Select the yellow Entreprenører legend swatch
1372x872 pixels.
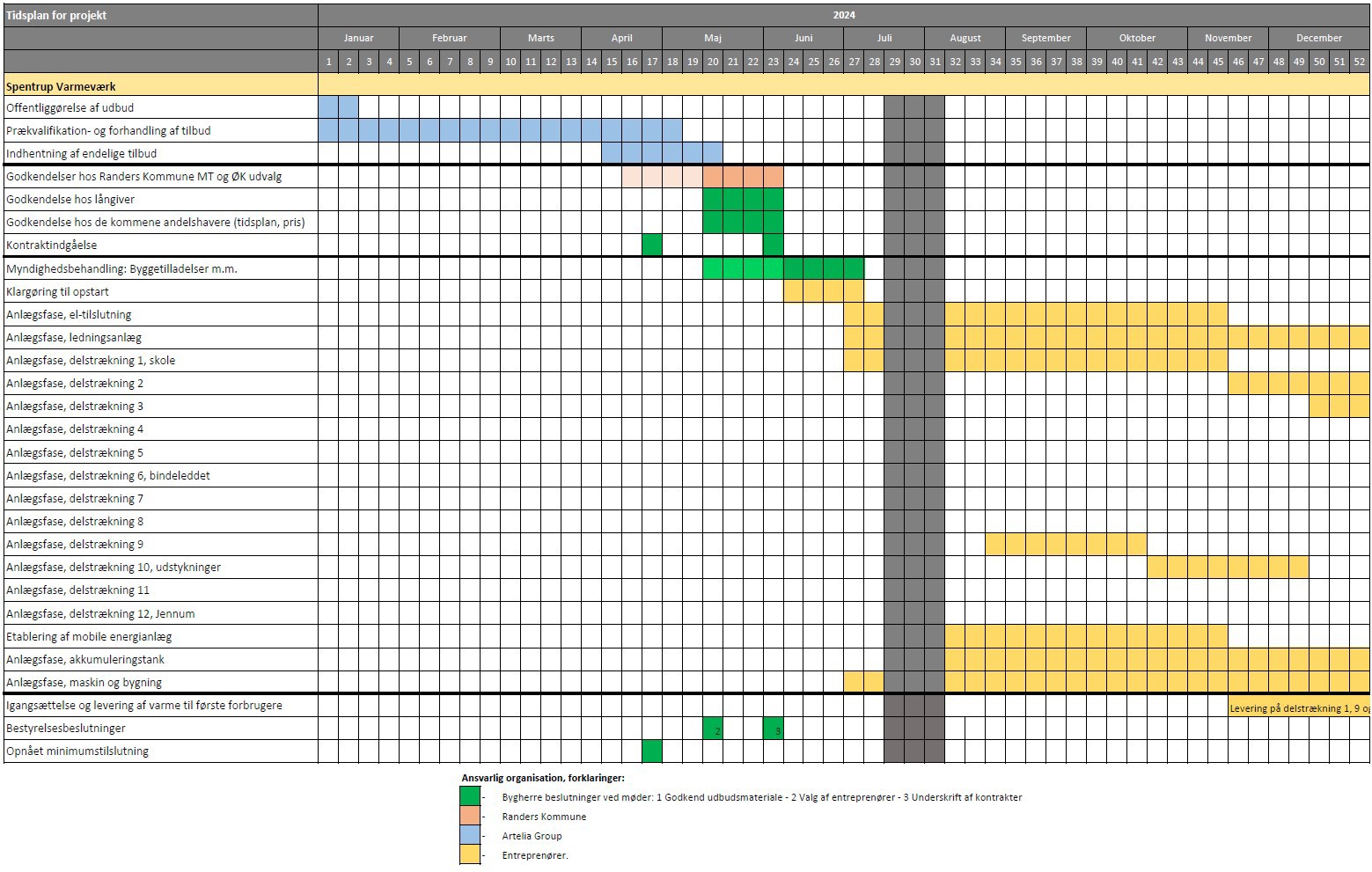pos(470,854)
